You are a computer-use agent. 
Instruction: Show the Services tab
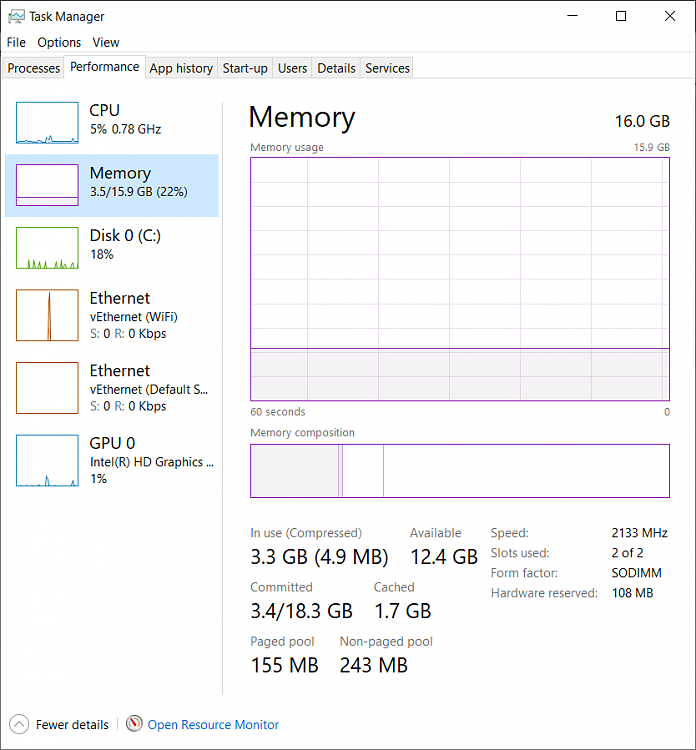click(x=387, y=68)
